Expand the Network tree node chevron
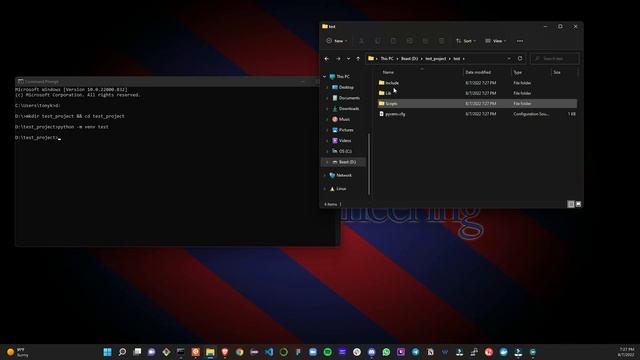Image resolution: width=640 pixels, height=360 pixels. coord(324,175)
